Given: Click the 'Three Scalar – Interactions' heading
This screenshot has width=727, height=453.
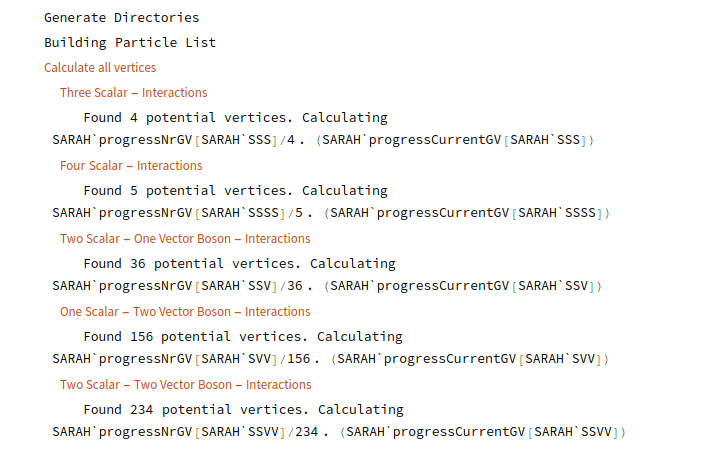Looking at the screenshot, I should point(133,92).
